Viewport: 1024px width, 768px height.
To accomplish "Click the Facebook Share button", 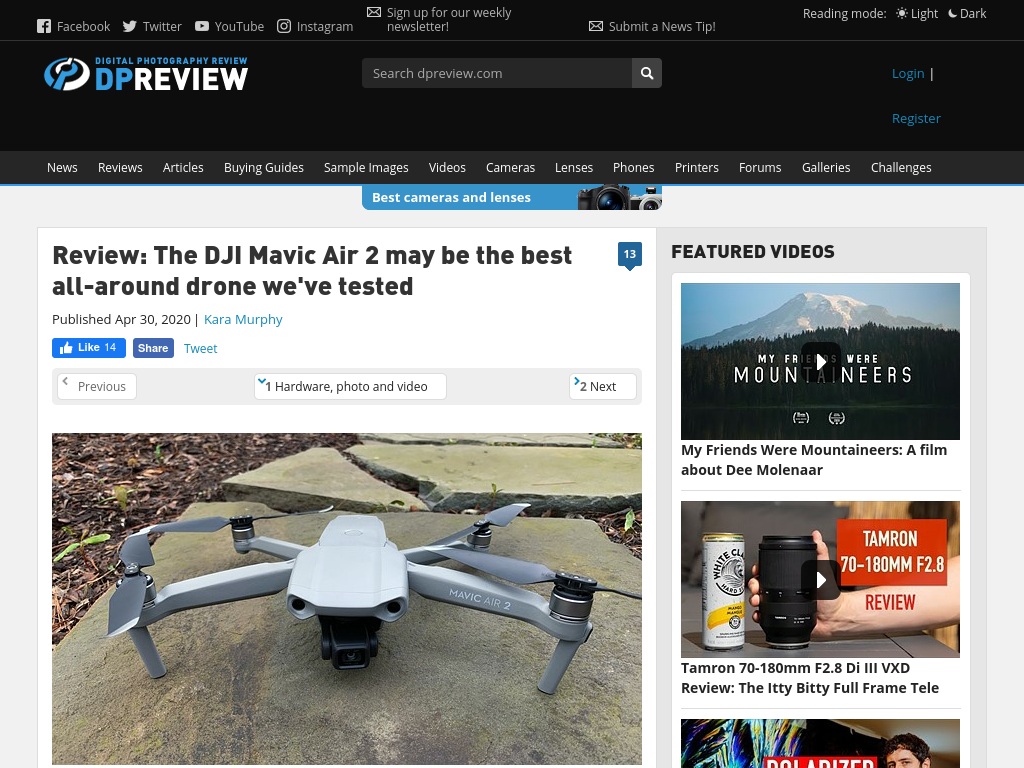I will tap(153, 348).
